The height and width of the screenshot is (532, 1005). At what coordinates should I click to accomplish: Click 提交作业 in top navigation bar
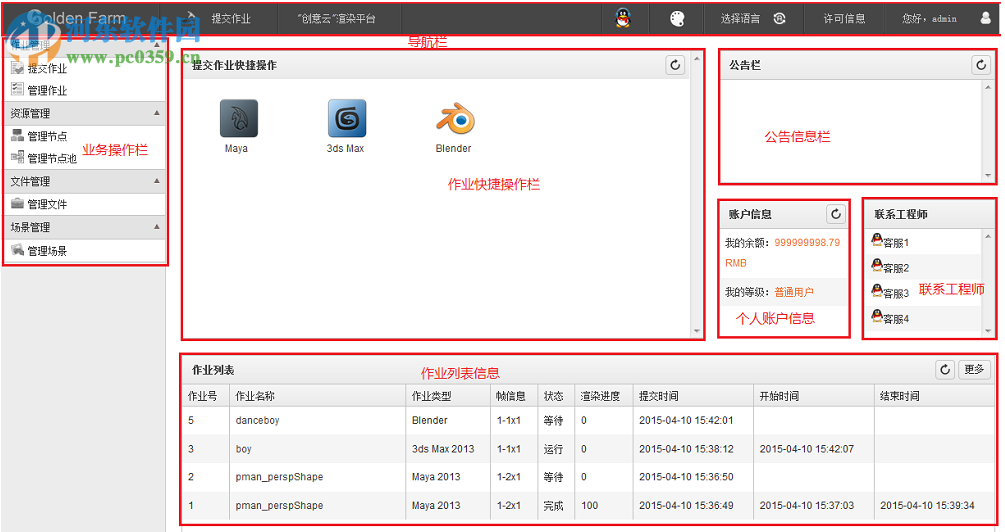pyautogui.click(x=231, y=19)
